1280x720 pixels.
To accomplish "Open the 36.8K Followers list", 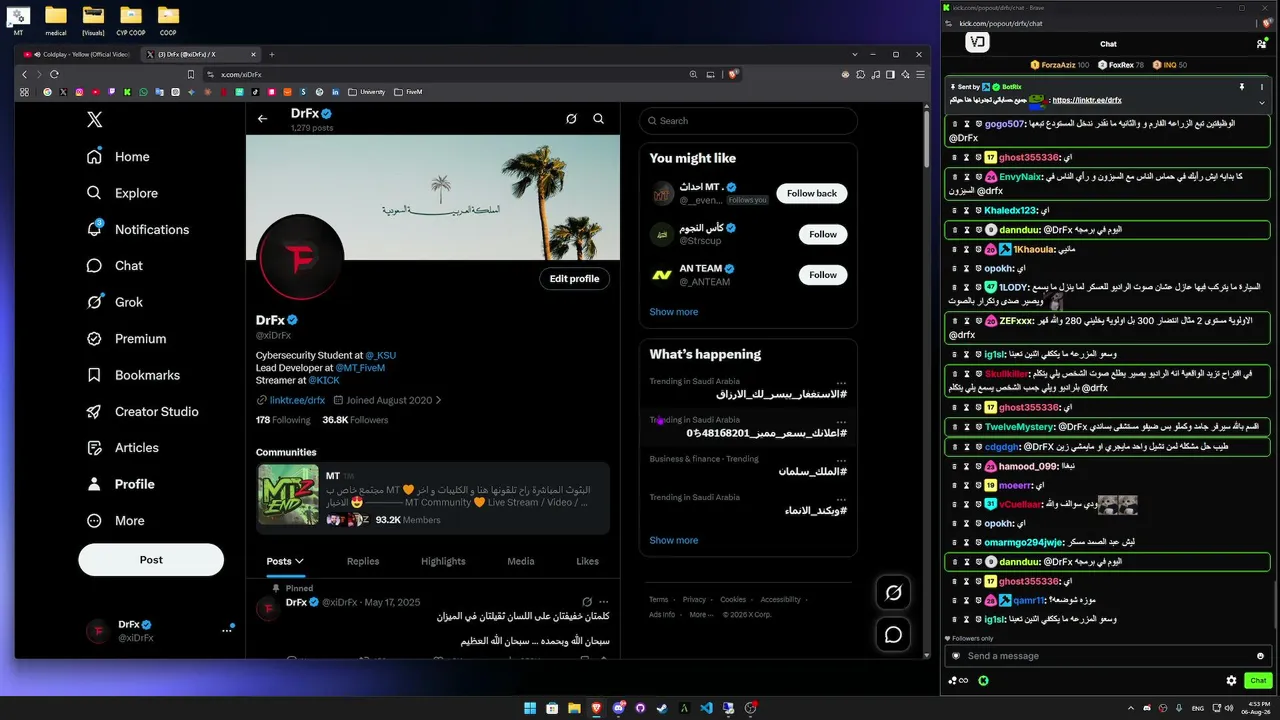I will pyautogui.click(x=355, y=420).
